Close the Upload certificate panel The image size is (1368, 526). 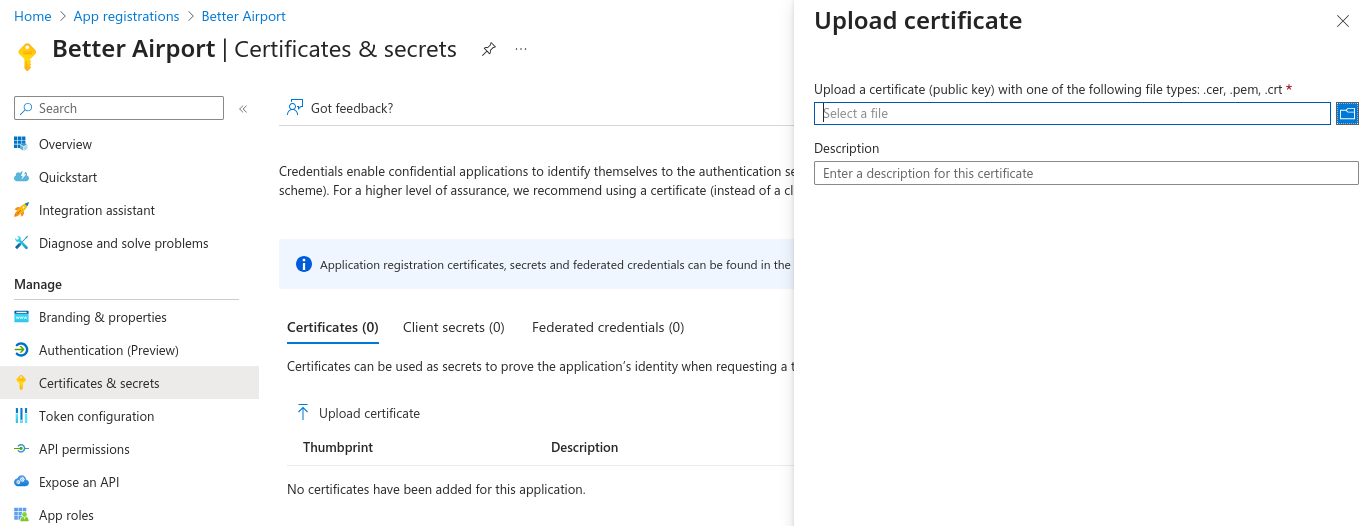point(1343,21)
